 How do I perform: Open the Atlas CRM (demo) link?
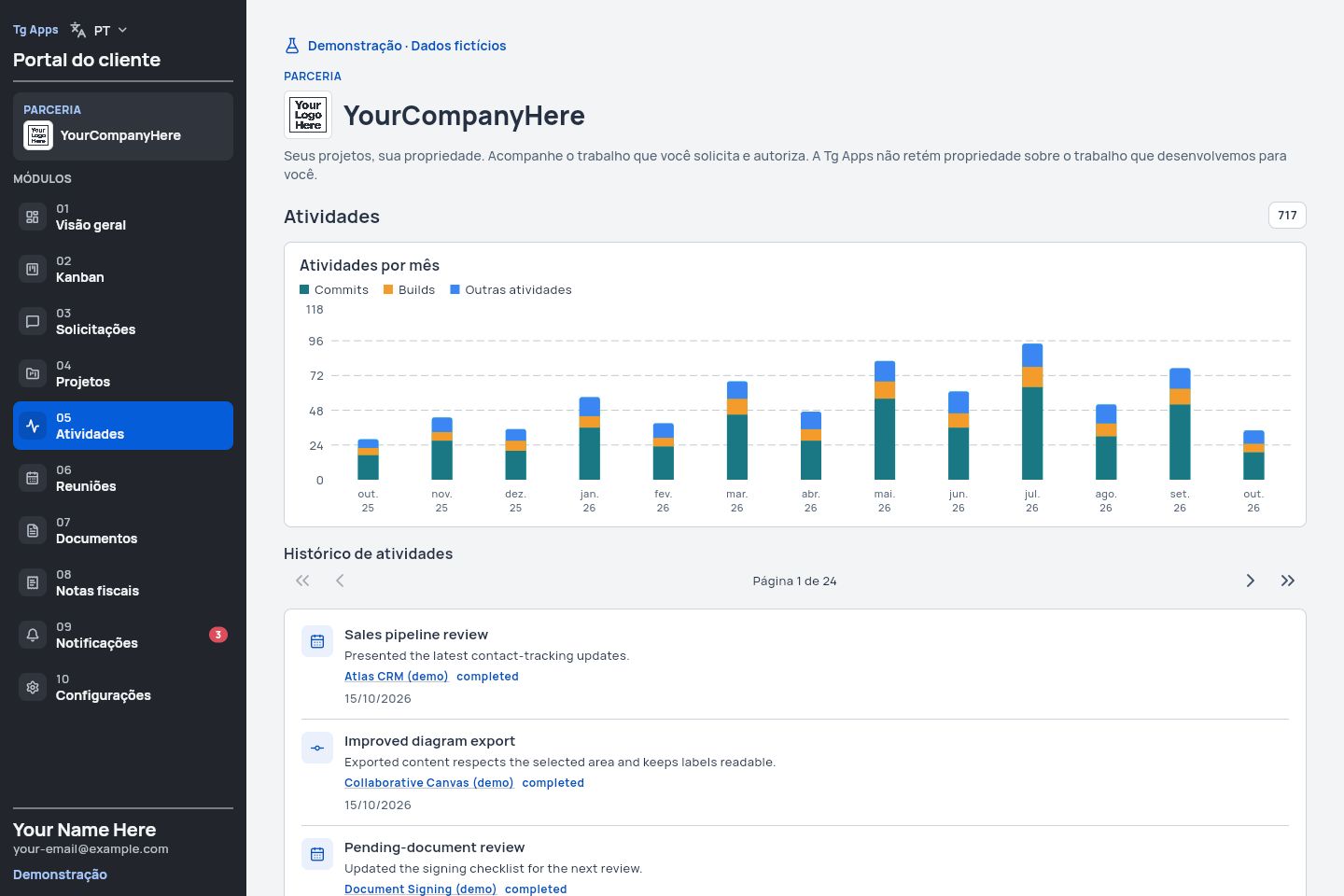pyautogui.click(x=397, y=677)
